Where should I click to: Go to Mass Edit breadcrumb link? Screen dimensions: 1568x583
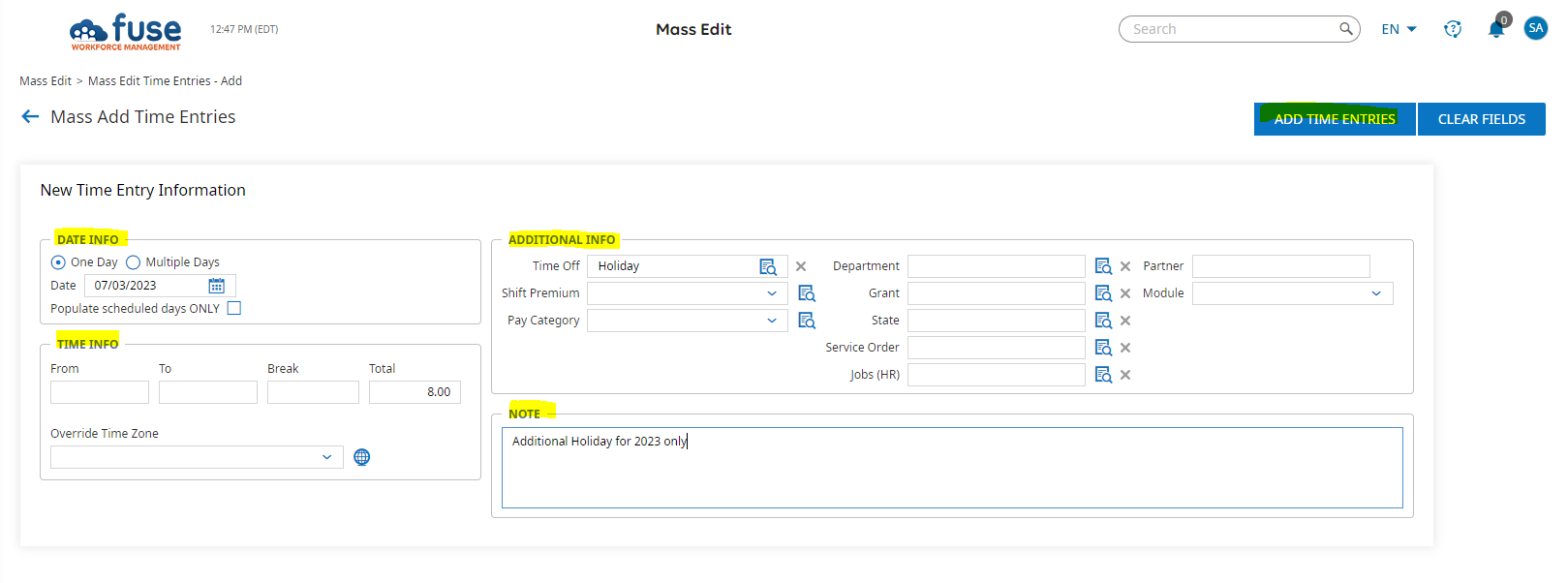pos(46,81)
